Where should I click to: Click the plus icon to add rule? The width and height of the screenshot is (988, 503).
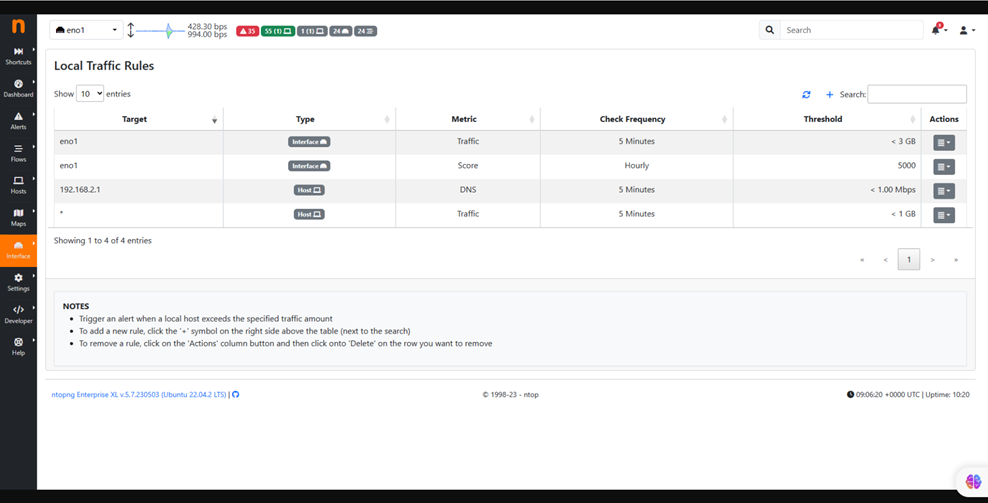click(829, 95)
